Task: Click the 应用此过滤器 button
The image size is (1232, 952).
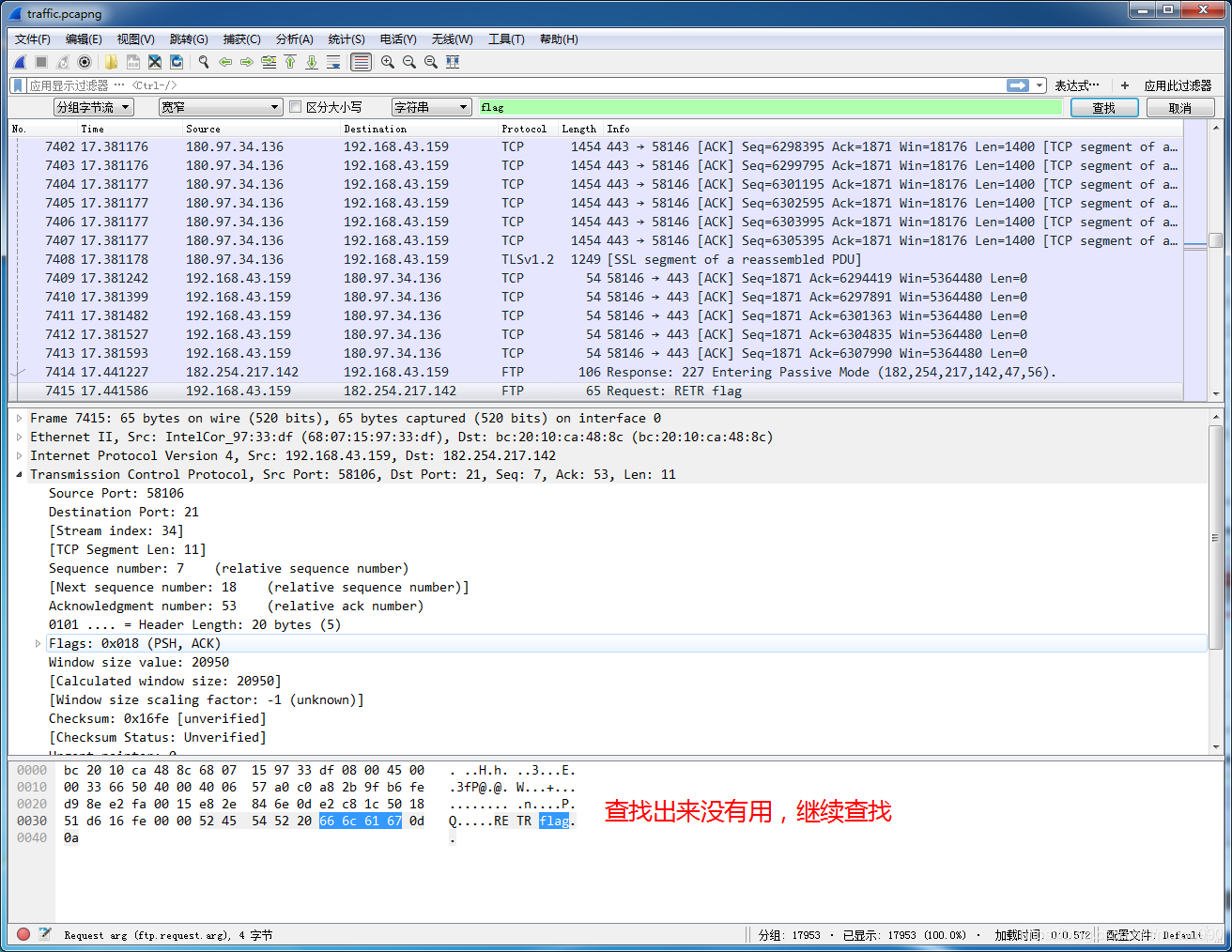Action: [x=1178, y=85]
